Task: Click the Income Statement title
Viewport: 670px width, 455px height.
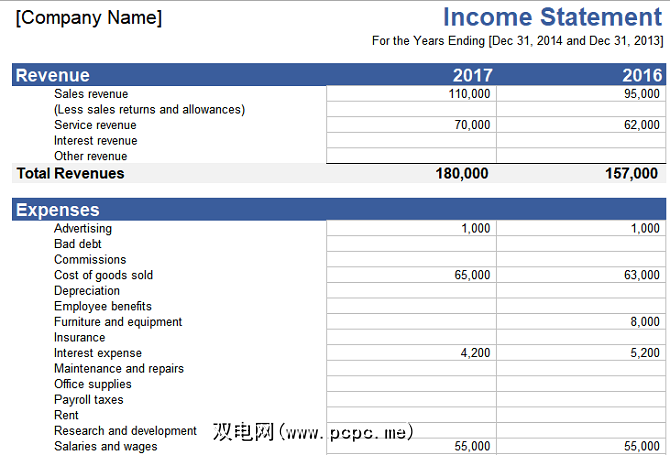Action: click(x=552, y=17)
